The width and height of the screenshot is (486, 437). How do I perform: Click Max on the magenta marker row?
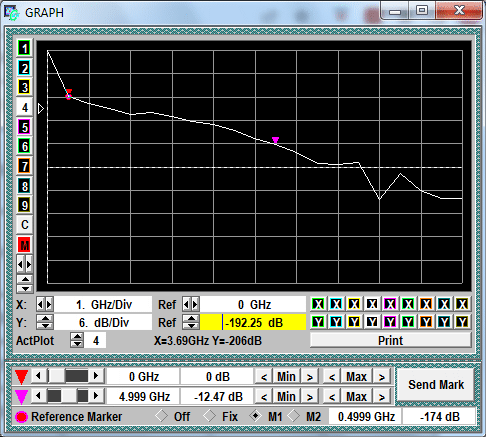pos(357,397)
